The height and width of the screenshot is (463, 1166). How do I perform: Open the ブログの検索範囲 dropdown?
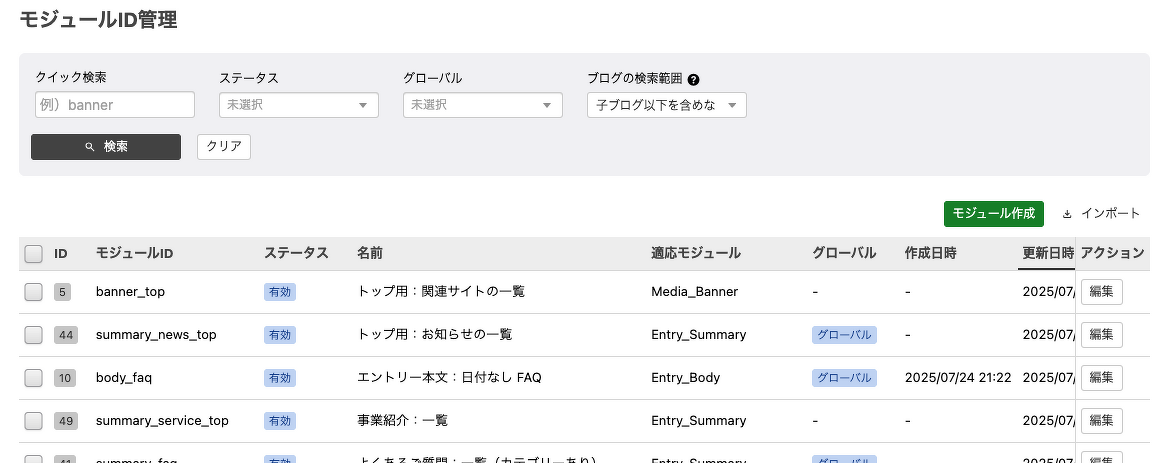tap(666, 105)
